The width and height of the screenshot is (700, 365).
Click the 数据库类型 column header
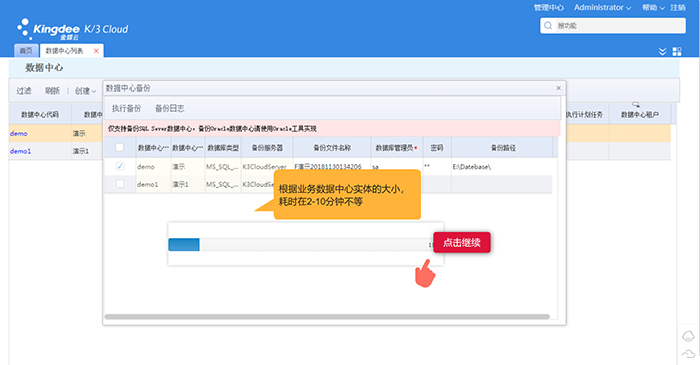[x=223, y=148]
